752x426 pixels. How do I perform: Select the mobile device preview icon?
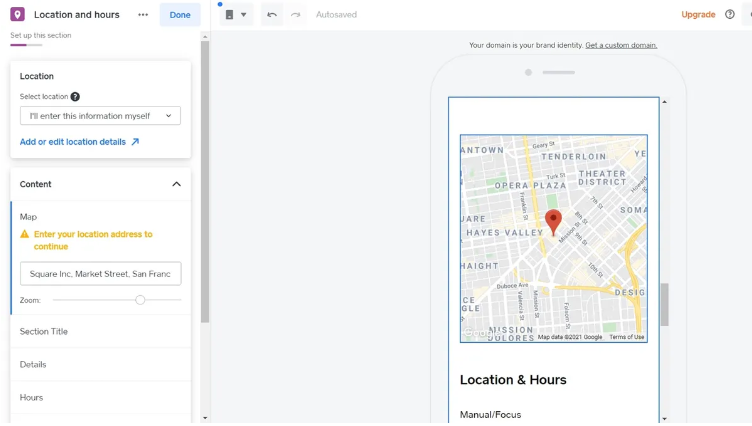point(229,15)
